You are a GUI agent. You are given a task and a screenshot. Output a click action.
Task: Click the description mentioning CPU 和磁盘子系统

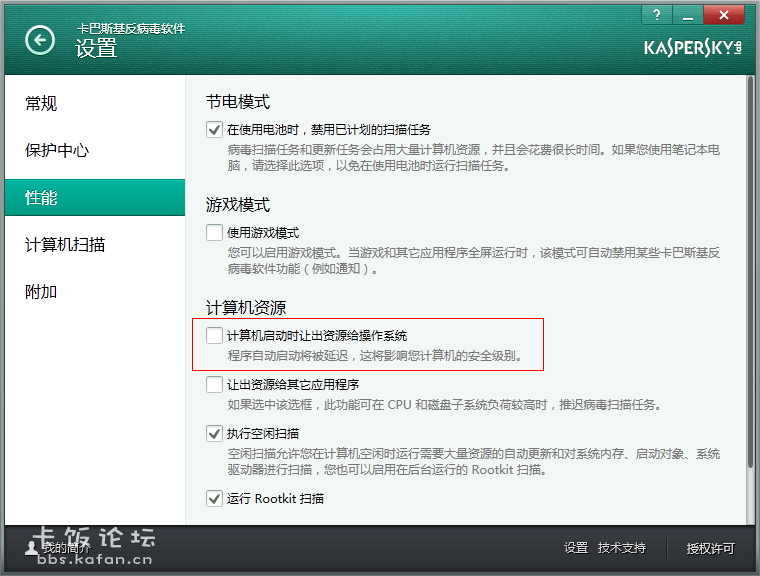click(444, 405)
